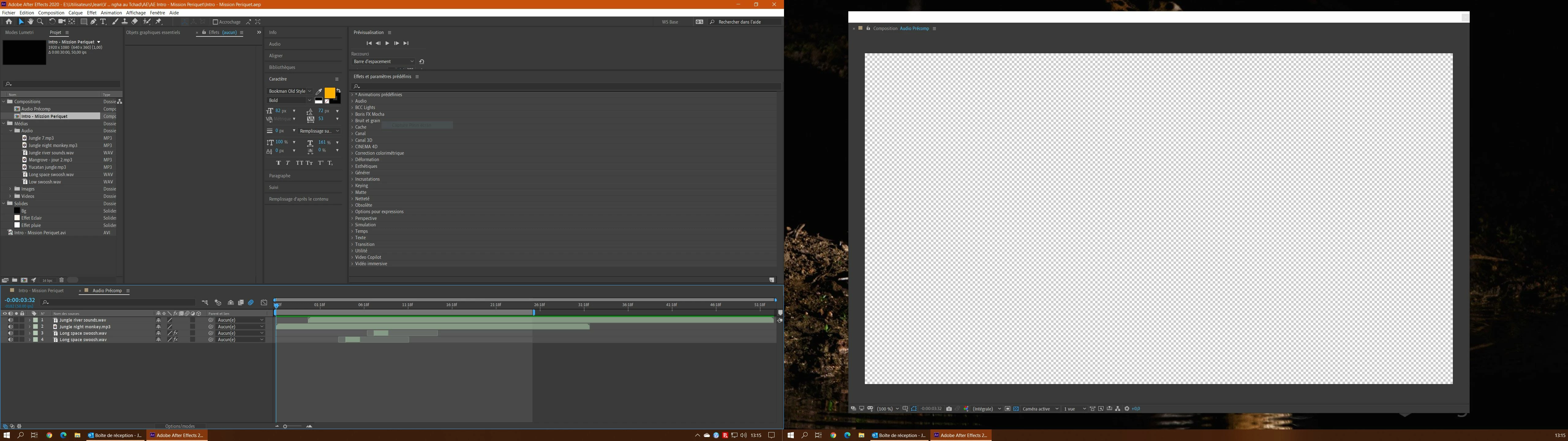Image resolution: width=1568 pixels, height=441 pixels.
Task: Pick the Clone Stamp tool
Action: (124, 21)
